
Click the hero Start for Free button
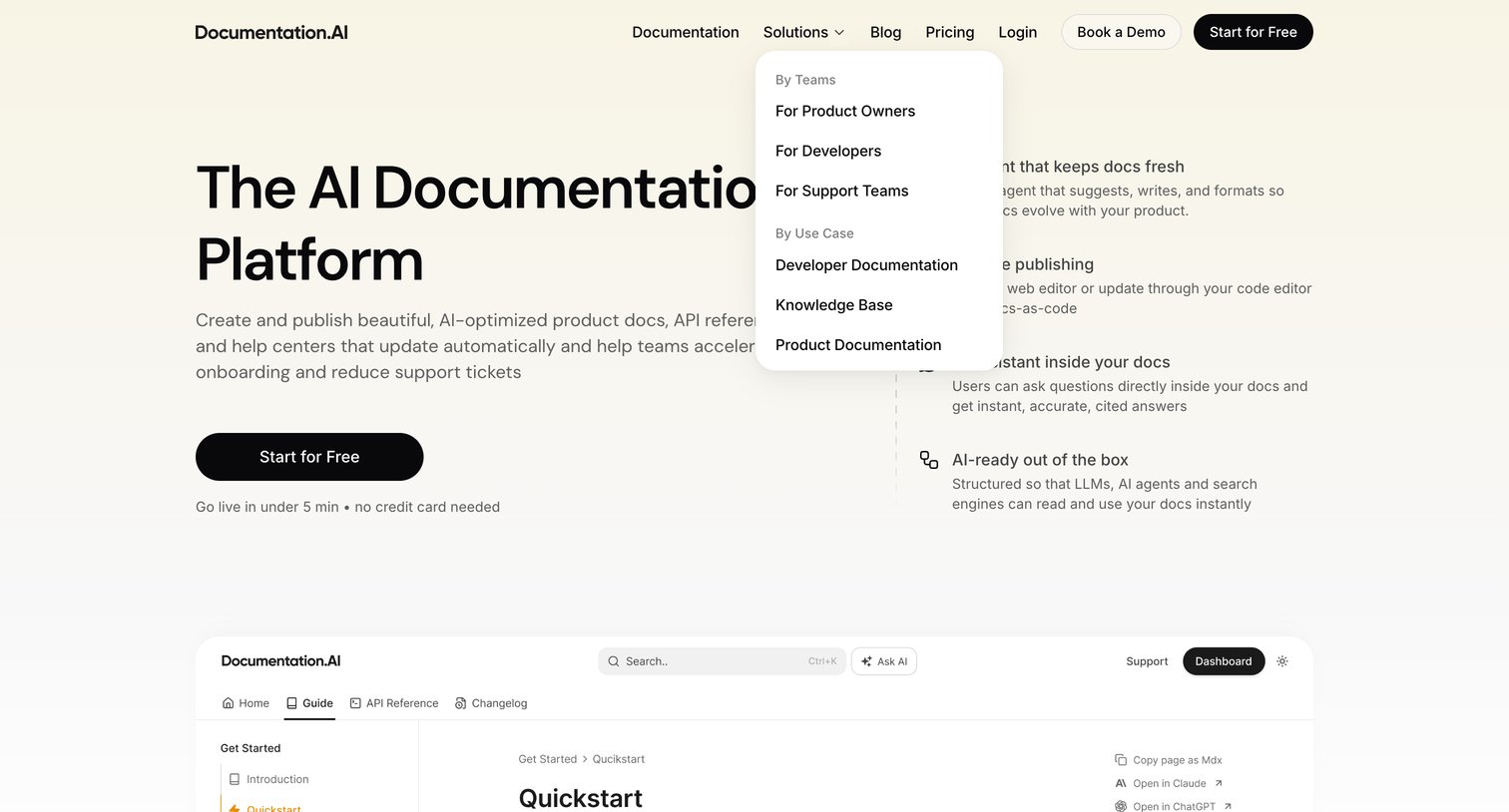309,457
